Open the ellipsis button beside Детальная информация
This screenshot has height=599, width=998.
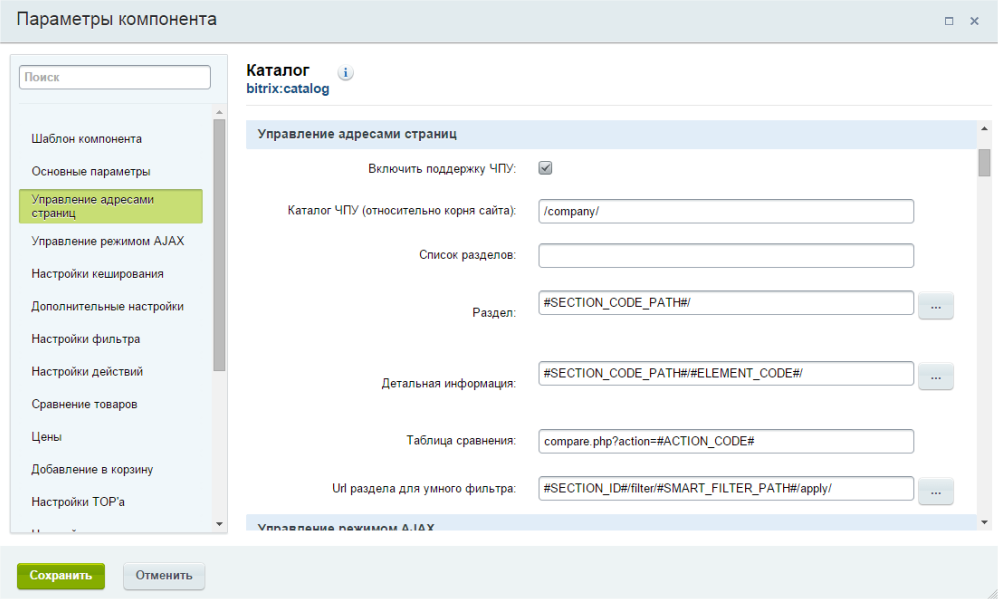pyautogui.click(x=935, y=377)
